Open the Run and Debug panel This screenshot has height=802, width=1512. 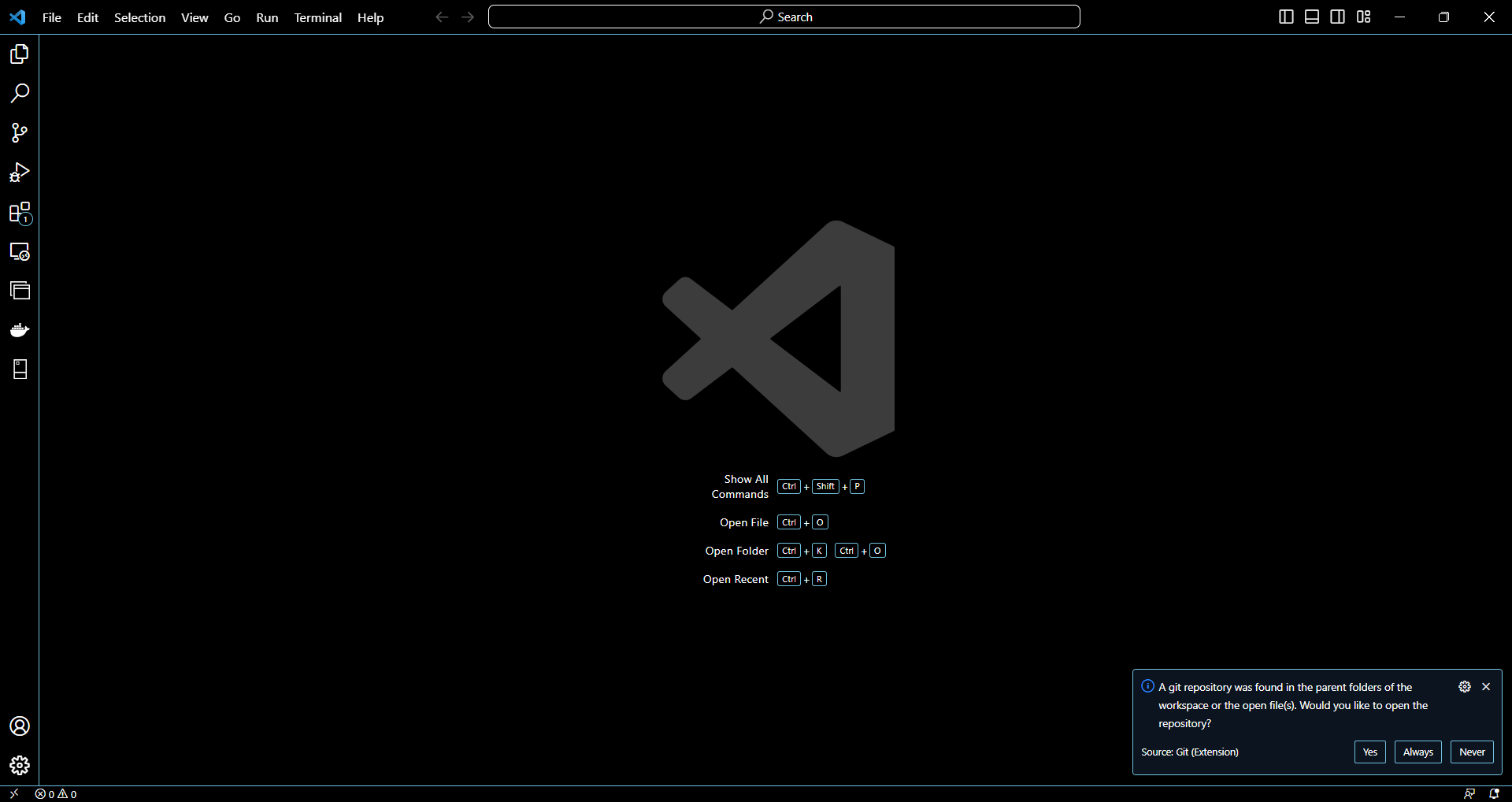[x=20, y=173]
